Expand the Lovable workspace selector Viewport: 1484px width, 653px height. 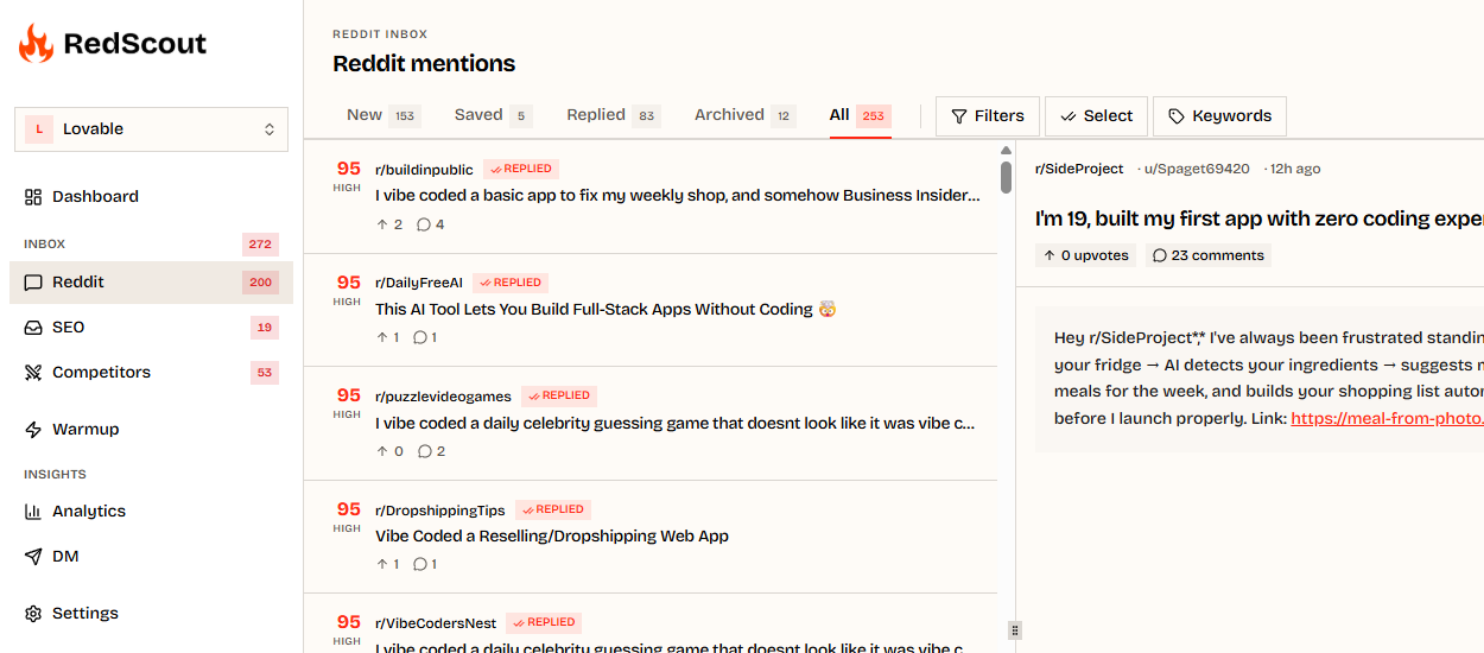pos(151,129)
